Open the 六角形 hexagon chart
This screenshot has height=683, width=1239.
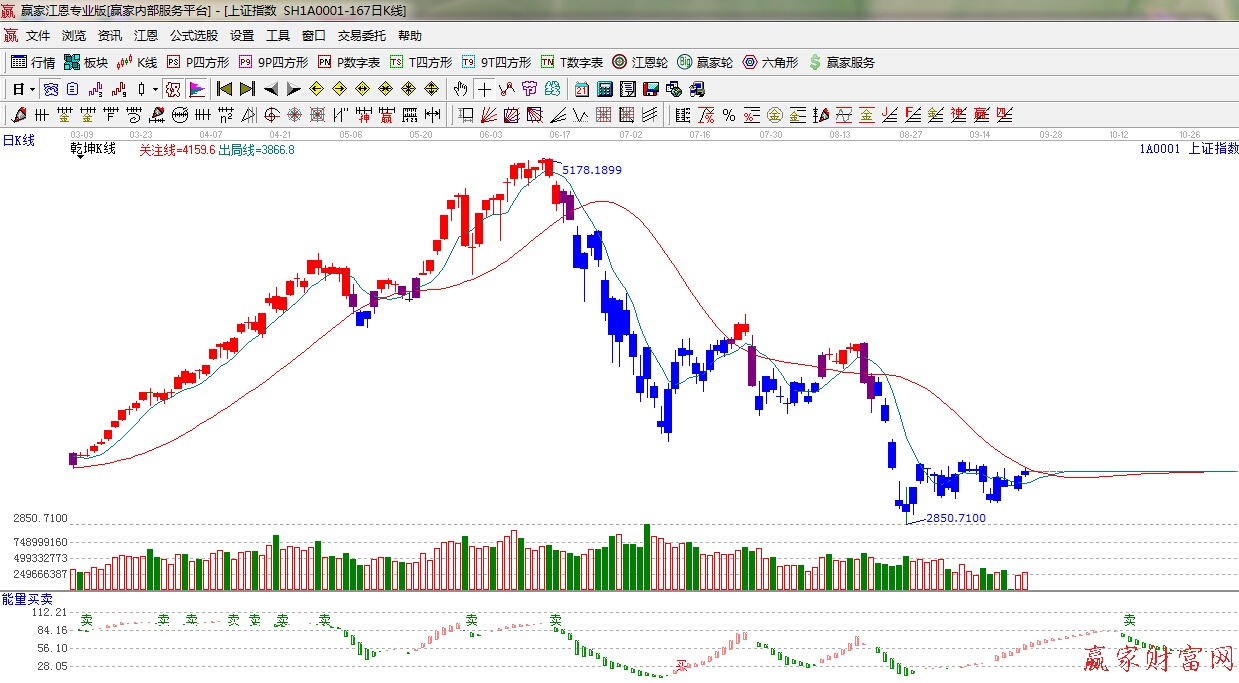770,62
